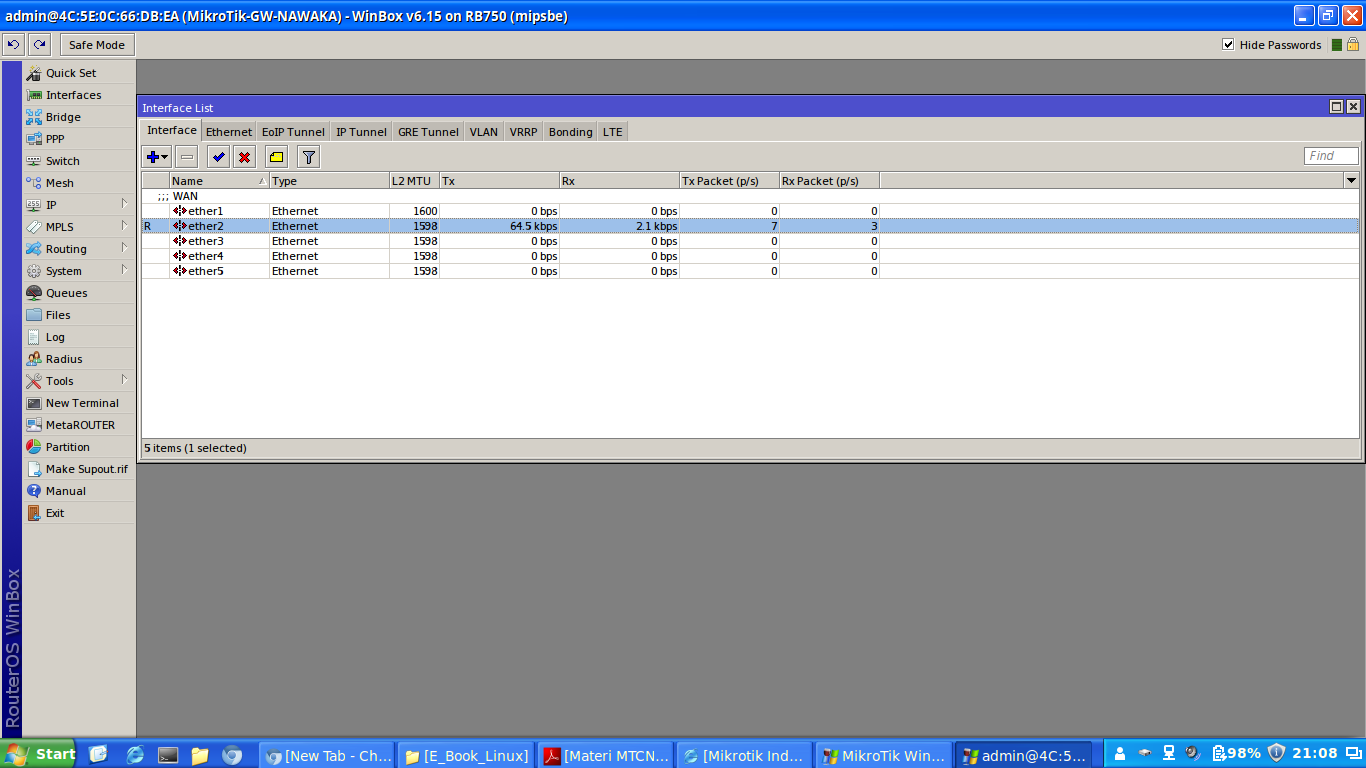Open the column selector dropdown arrow

tap(1352, 181)
